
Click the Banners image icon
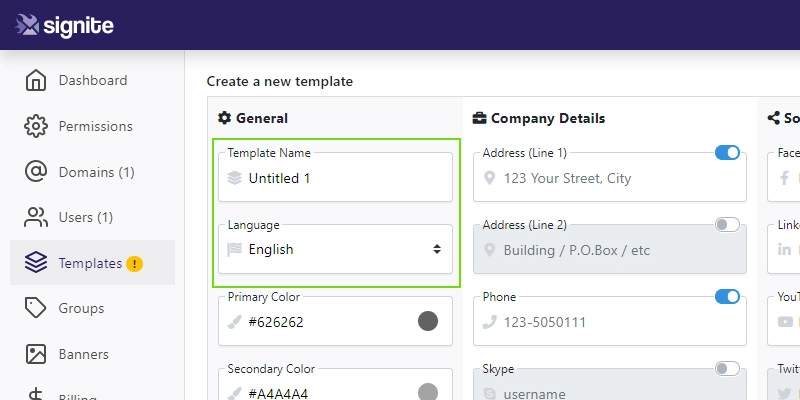click(x=36, y=354)
